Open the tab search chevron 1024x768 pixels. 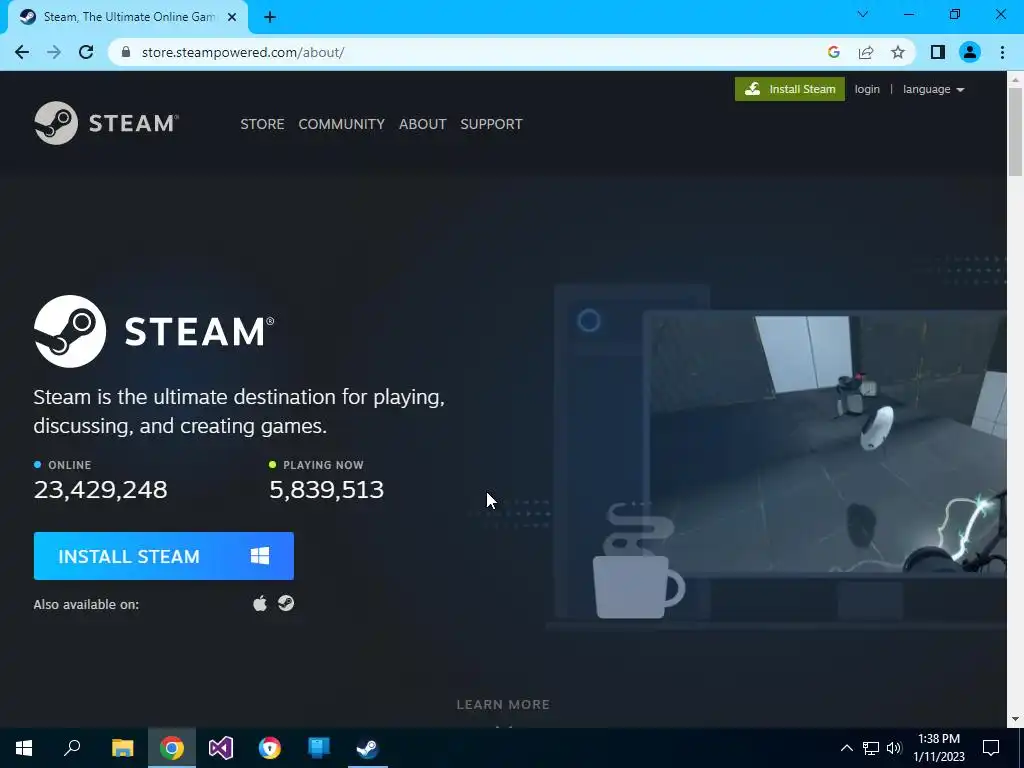[x=863, y=14]
